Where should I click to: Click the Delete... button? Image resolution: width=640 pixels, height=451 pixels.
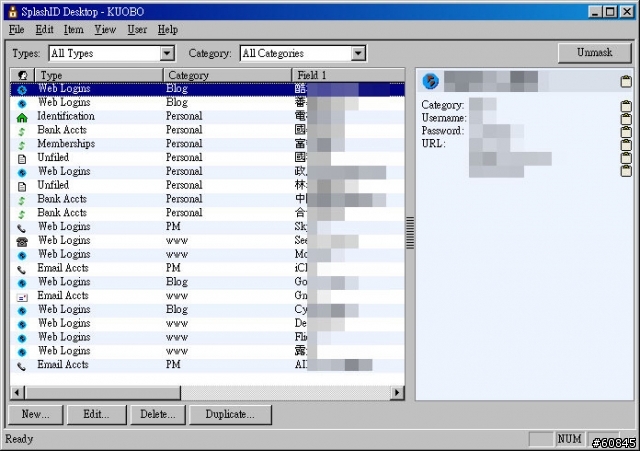pos(158,415)
